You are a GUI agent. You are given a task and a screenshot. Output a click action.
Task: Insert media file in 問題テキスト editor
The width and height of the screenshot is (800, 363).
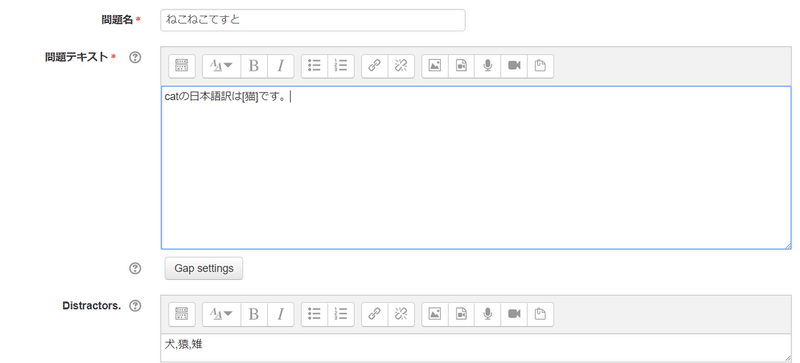[x=461, y=66]
